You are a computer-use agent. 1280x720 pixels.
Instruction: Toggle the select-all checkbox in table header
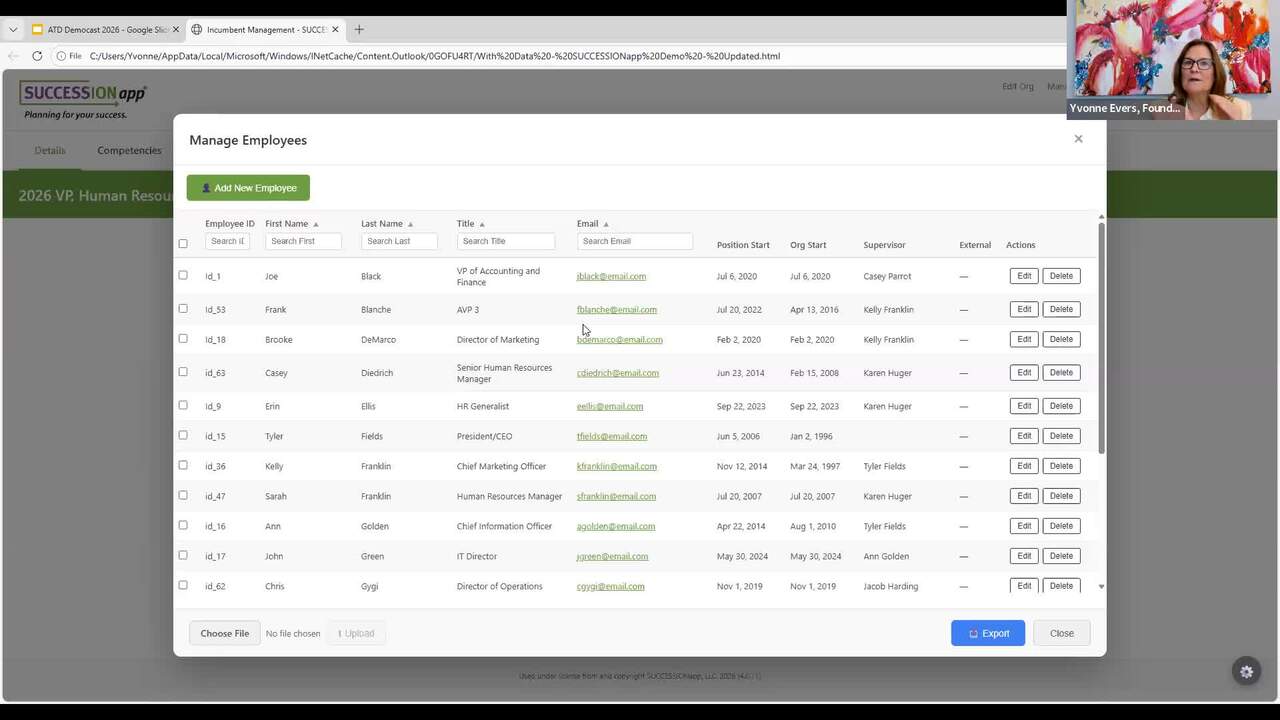click(183, 243)
